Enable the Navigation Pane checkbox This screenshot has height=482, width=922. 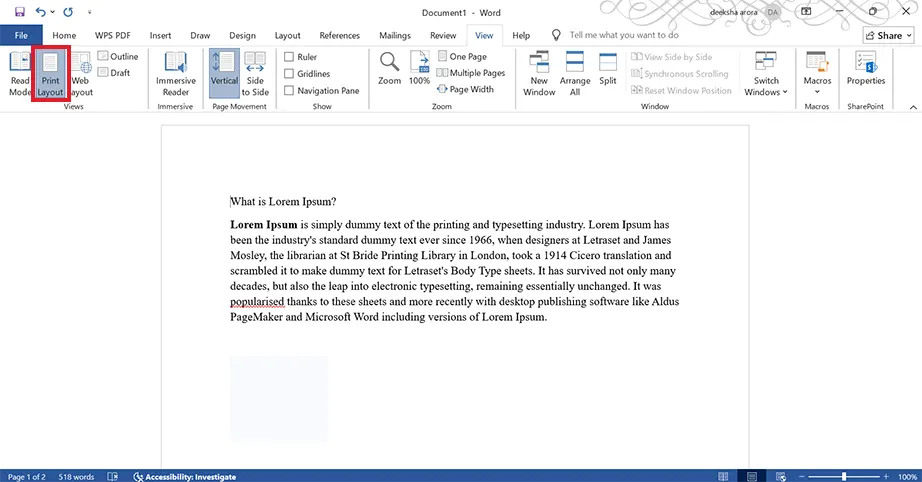[289, 91]
